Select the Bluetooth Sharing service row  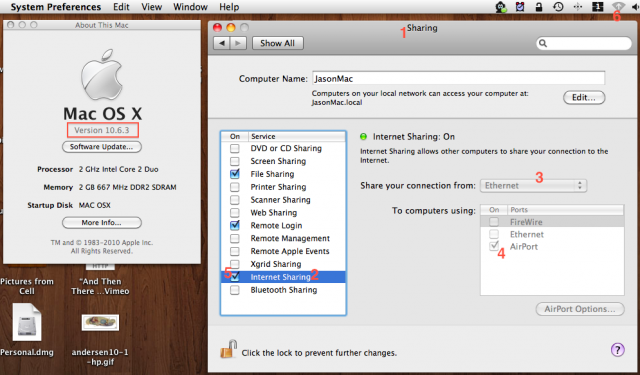tap(283, 290)
